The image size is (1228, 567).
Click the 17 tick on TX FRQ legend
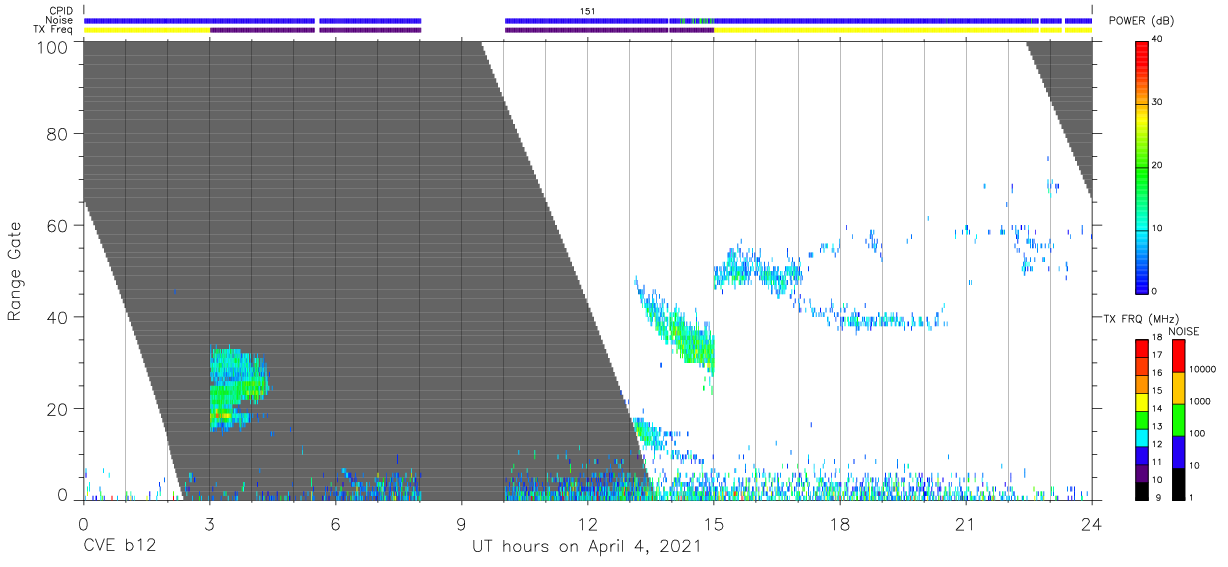click(1157, 355)
